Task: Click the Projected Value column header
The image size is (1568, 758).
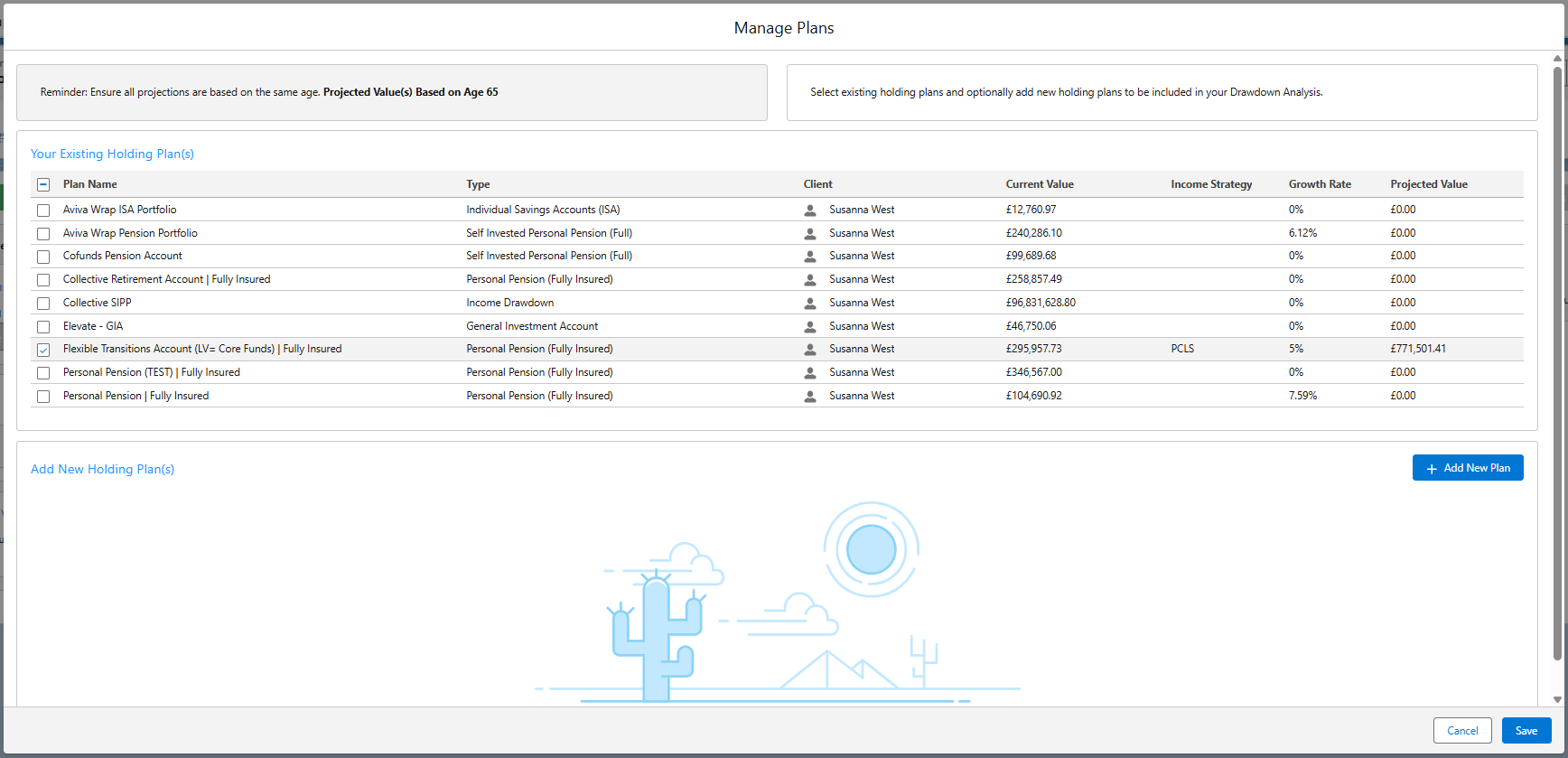Action: click(x=1429, y=184)
